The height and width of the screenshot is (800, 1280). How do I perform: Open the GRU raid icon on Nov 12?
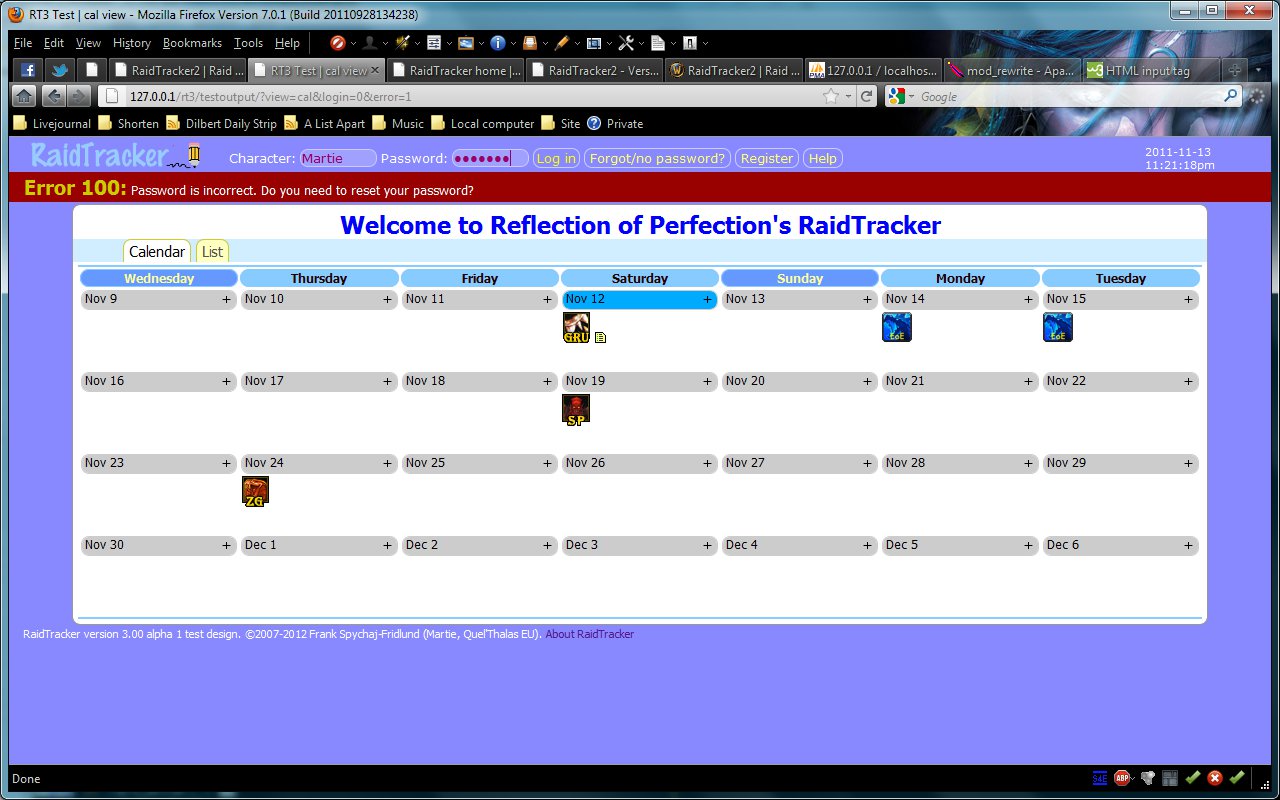pos(576,327)
